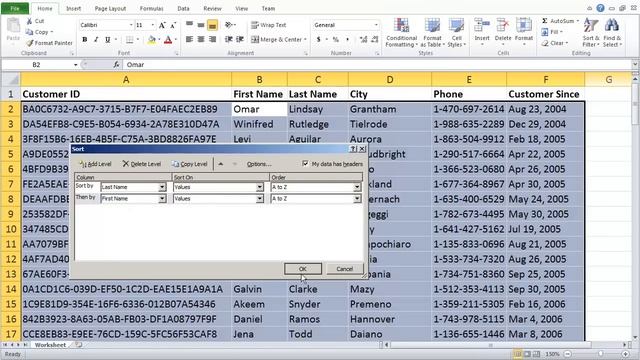Image resolution: width=640 pixels, height=360 pixels.
Task: Open Sort On dropdown in Sort by row
Action: pos(260,187)
